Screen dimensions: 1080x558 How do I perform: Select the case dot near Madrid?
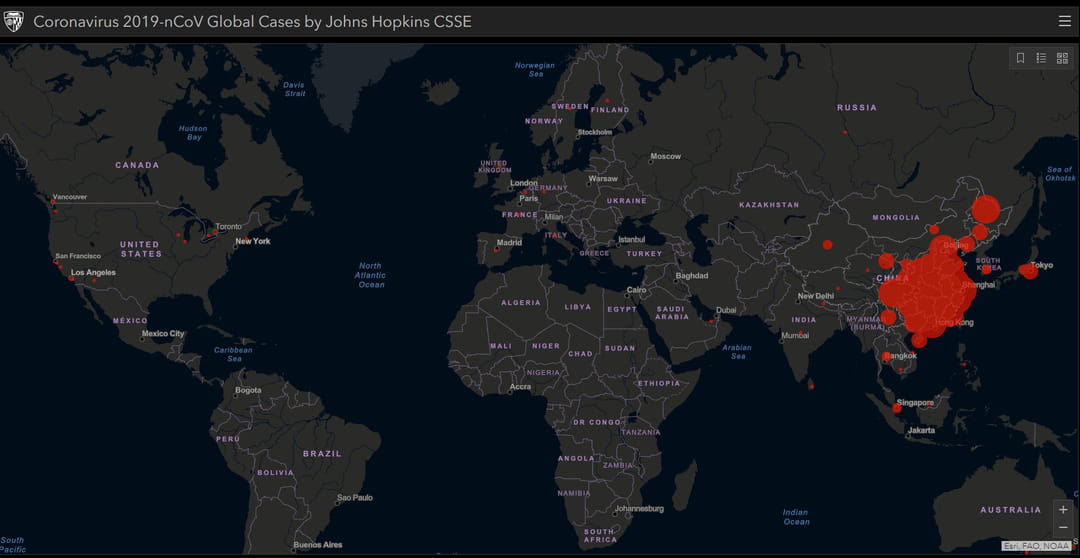click(496, 249)
